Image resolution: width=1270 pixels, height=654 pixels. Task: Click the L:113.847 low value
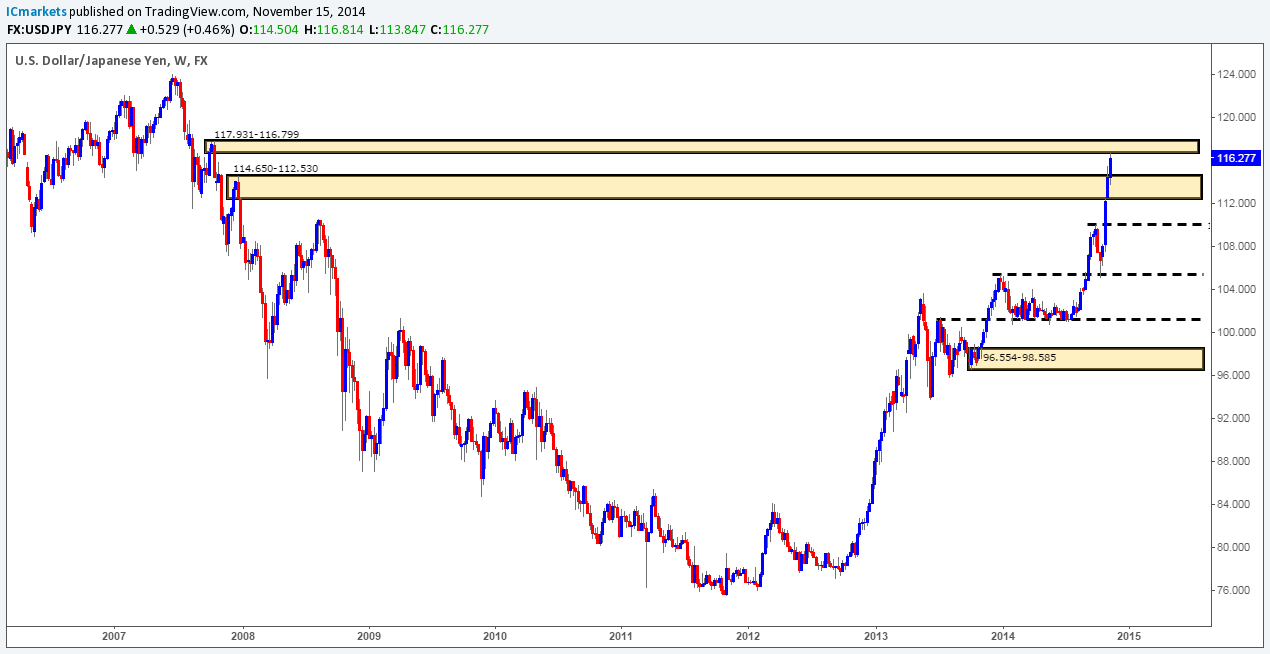point(399,30)
